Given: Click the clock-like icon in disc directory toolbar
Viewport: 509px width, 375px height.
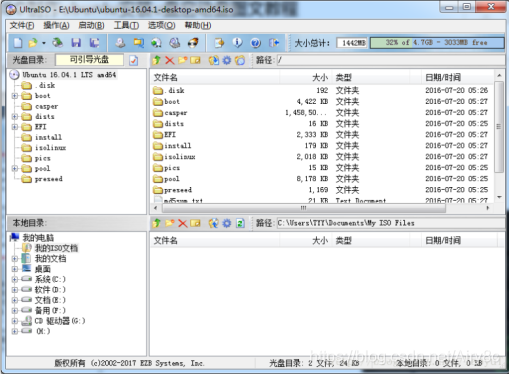Looking at the screenshot, I should click(x=240, y=60).
